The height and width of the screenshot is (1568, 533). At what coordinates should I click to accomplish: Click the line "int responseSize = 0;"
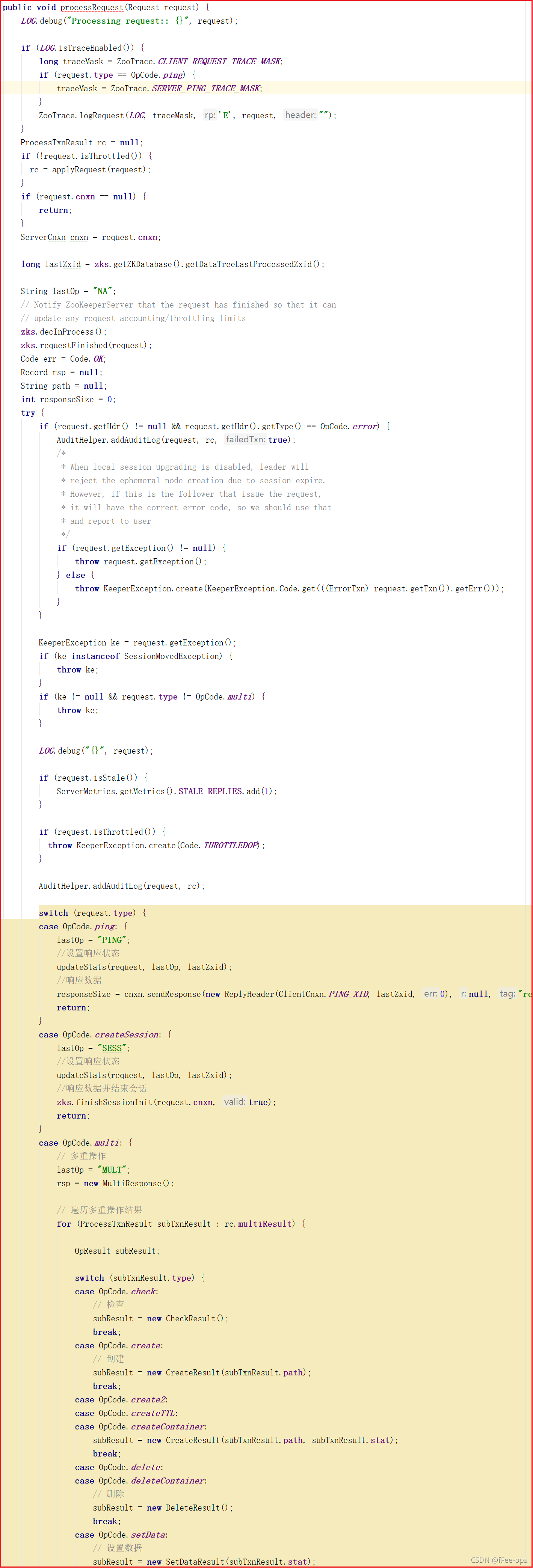pos(68,399)
